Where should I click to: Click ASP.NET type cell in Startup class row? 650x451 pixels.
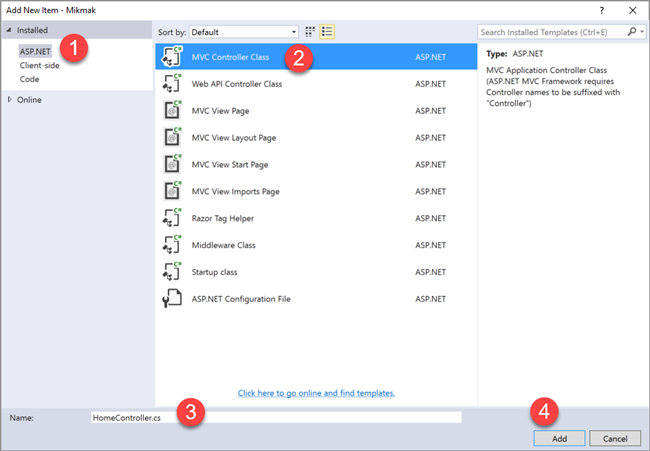pyautogui.click(x=431, y=272)
